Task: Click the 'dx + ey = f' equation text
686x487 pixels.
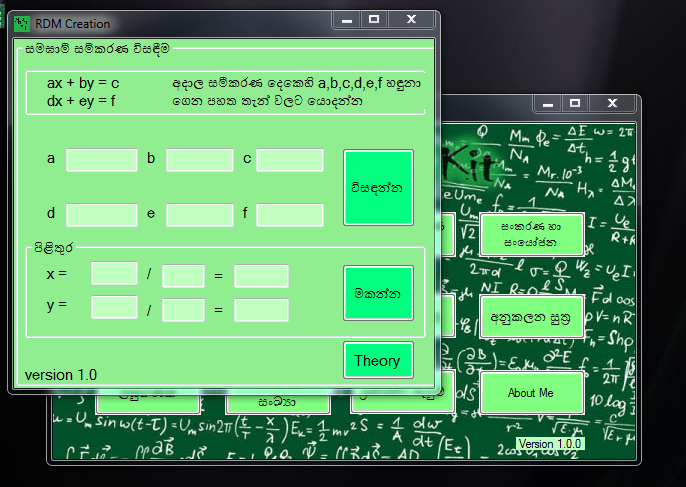Action: (x=81, y=101)
